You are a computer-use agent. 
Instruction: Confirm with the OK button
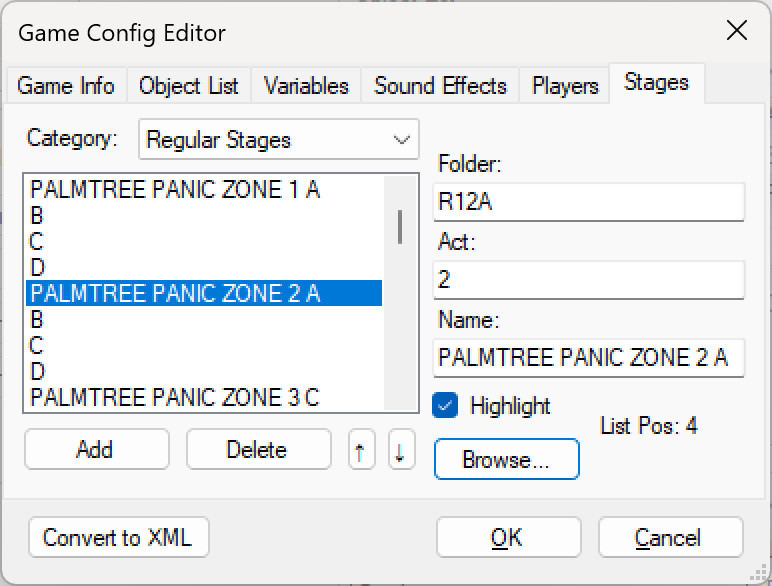pos(507,538)
